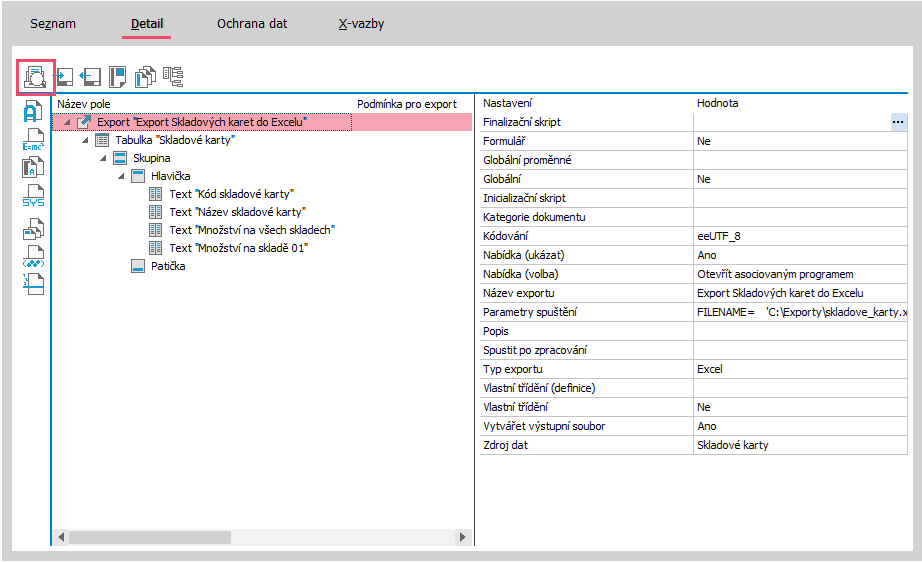Click the Kategorie dokumentu setting row
Screen dimensions: 922x562
tap(693, 217)
